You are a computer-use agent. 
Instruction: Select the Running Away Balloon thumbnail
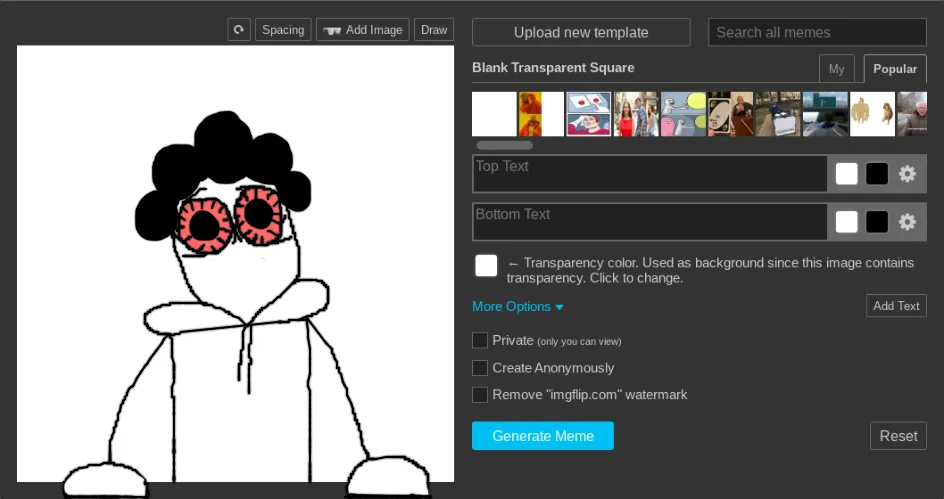683,114
